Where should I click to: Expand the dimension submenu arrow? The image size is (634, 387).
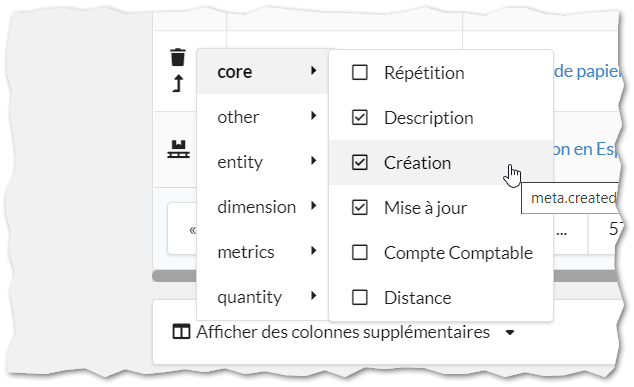(313, 206)
